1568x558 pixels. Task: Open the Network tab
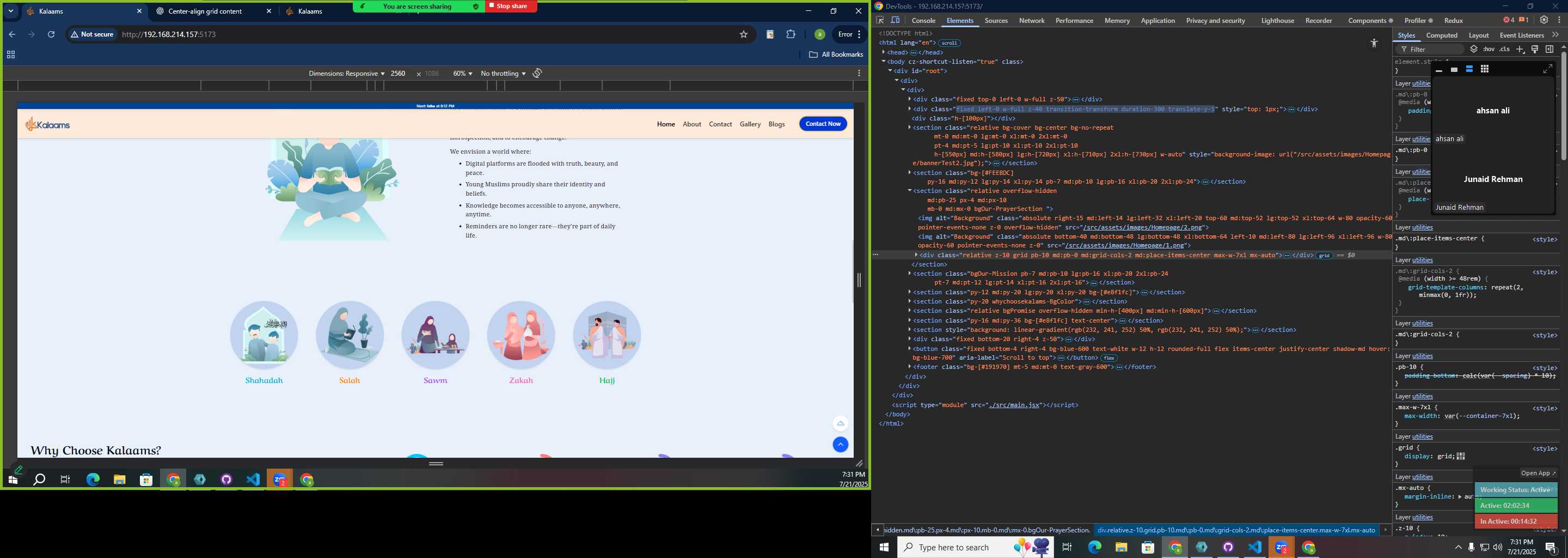1031,21
